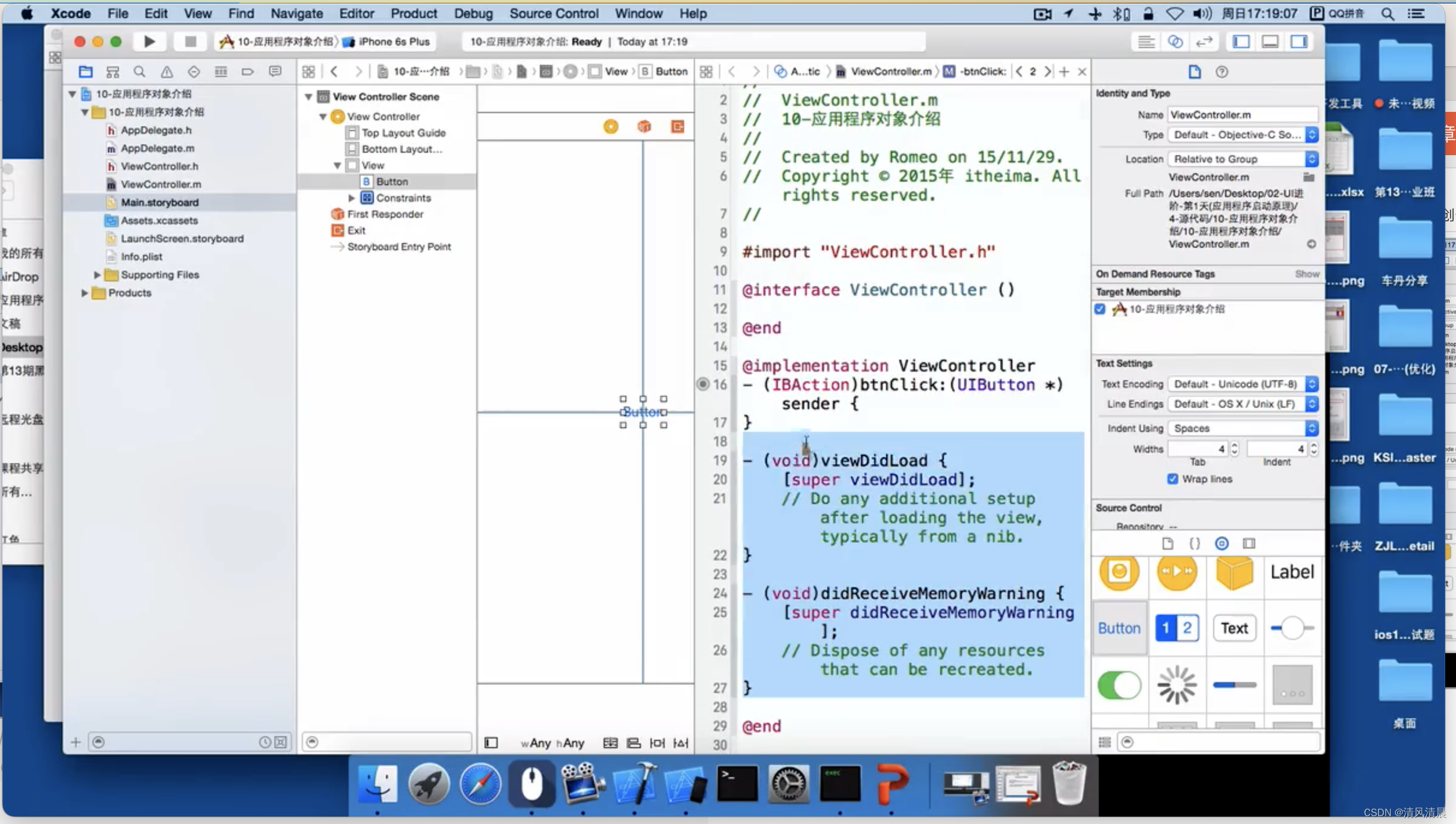Open the Debug navigator icon
Screen dimensions: 1456x824
[221, 72]
